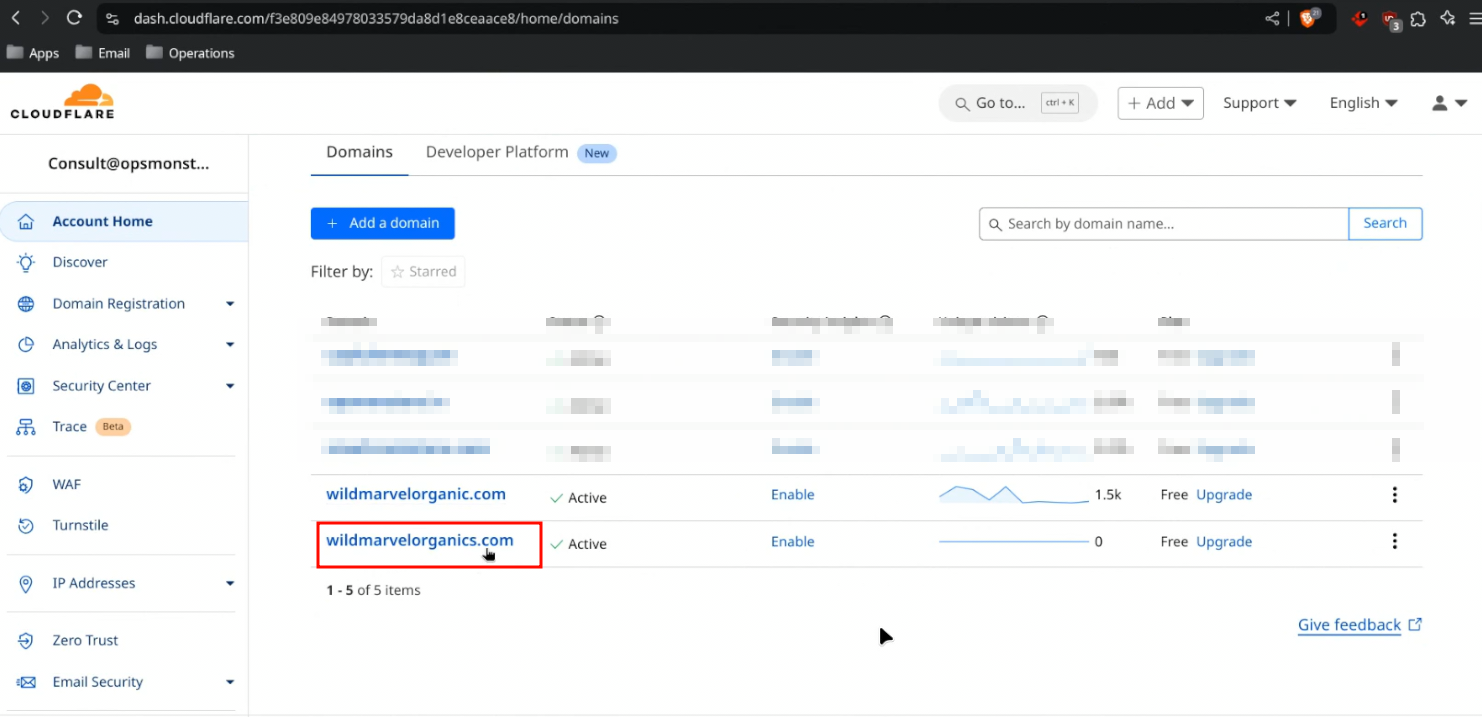Open the Operations bookmarks folder
The width and height of the screenshot is (1482, 717).
coord(190,53)
